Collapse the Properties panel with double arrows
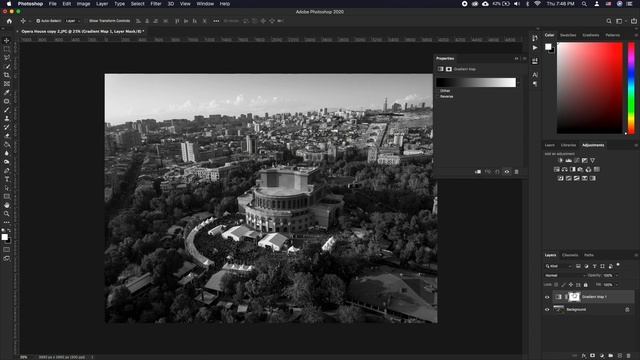Screen dimensions: 640x360 coord(516,59)
